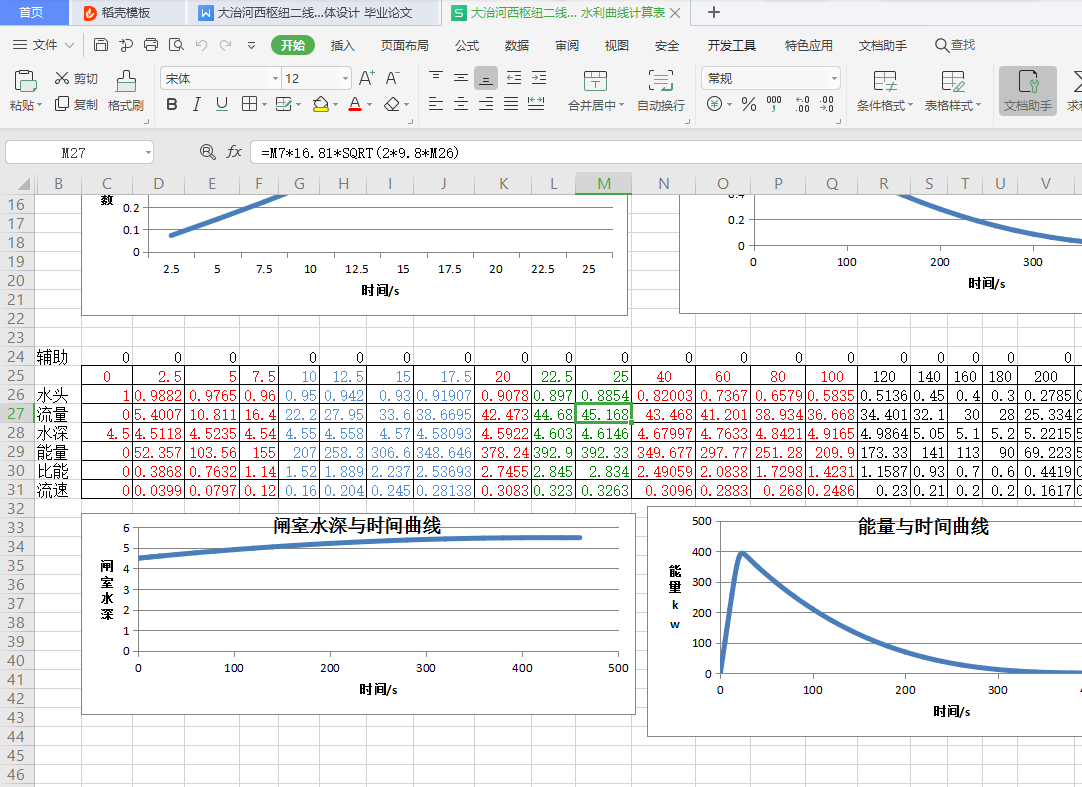Select column M header
The image size is (1082, 787).
click(x=604, y=184)
